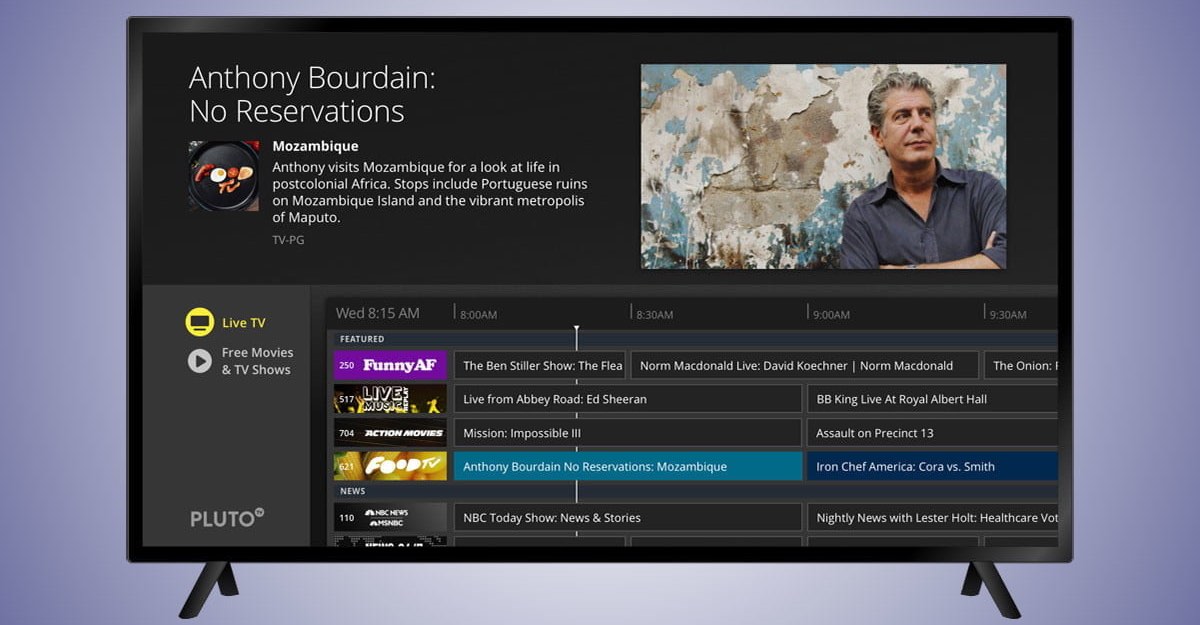This screenshot has height=625, width=1200.
Task: Open The Ben Stiller Show: The Flea
Action: [x=540, y=365]
